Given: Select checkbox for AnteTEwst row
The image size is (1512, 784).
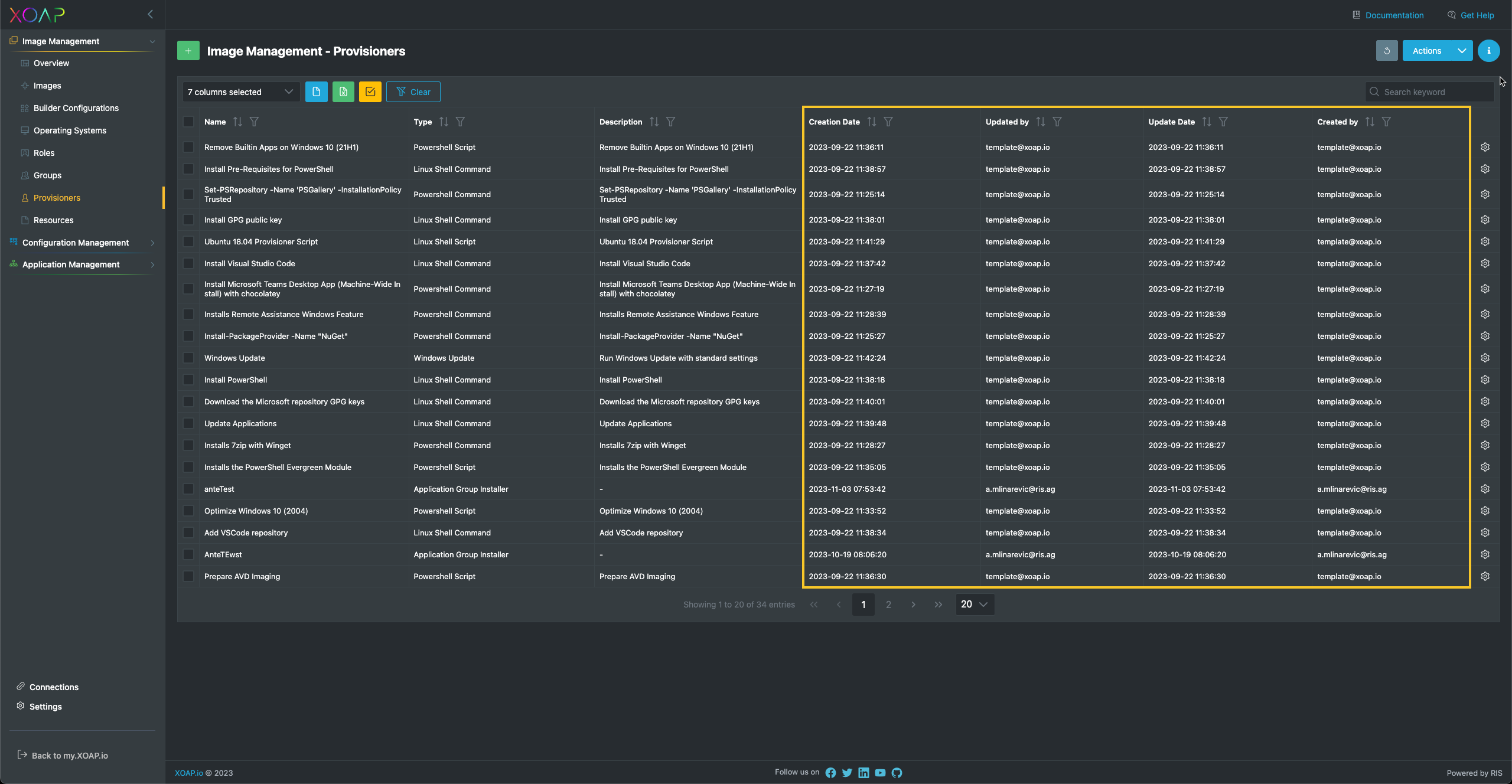Looking at the screenshot, I should pyautogui.click(x=188, y=554).
